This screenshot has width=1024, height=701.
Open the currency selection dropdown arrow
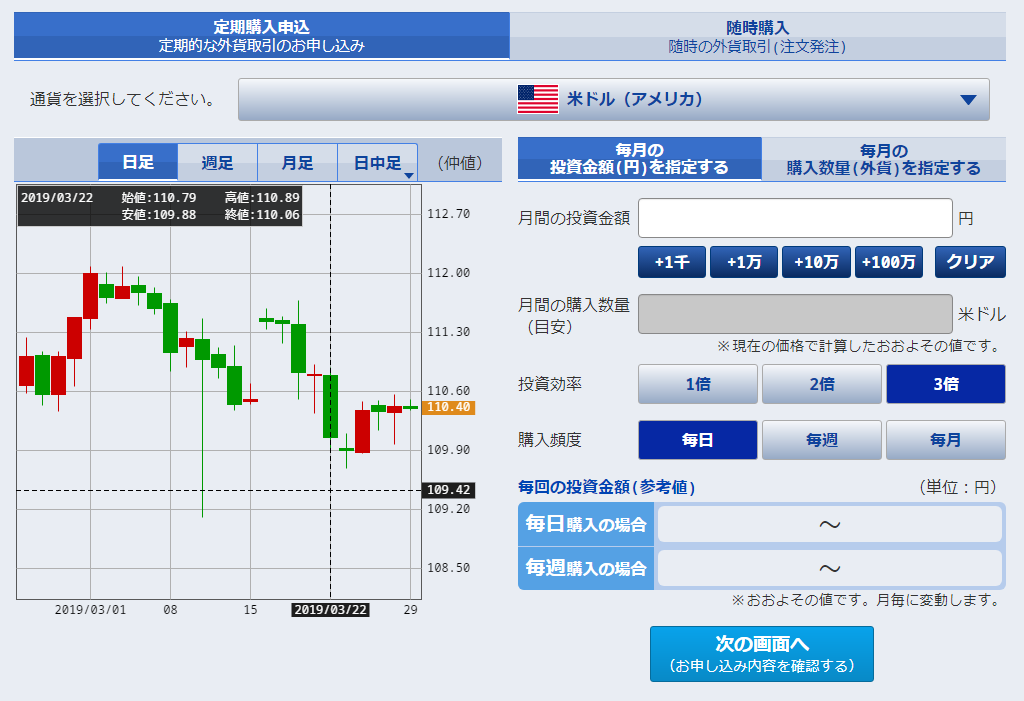(967, 100)
